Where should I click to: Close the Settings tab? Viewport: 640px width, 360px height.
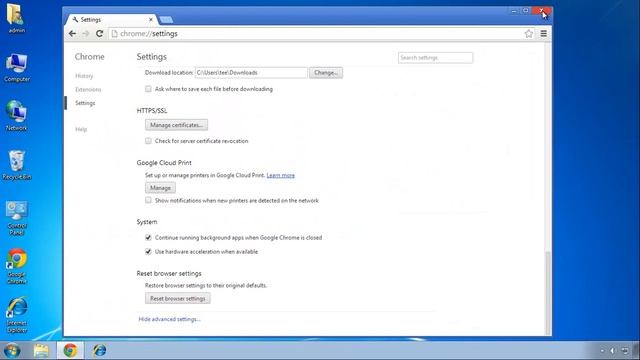pyautogui.click(x=151, y=19)
